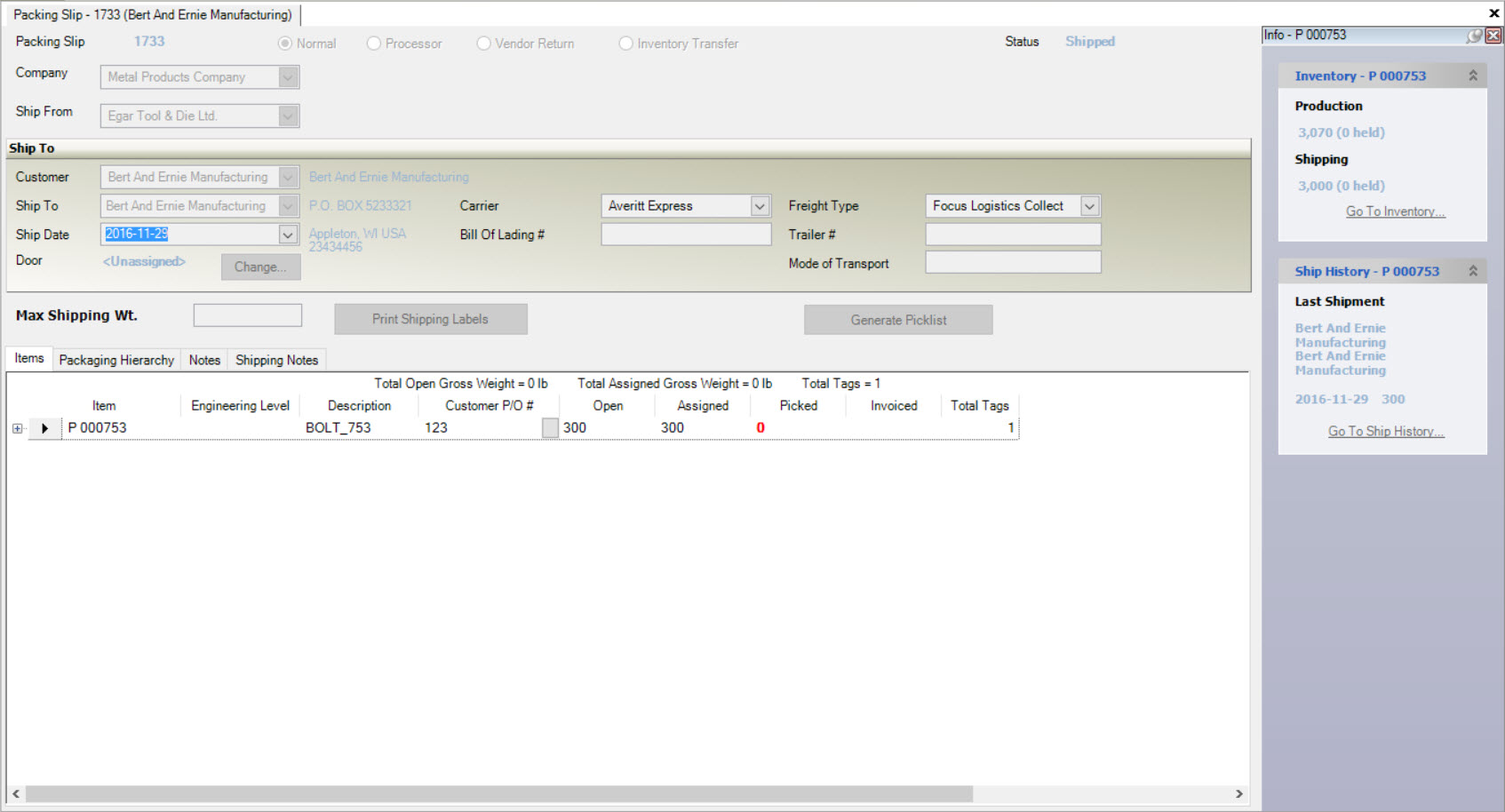The width and height of the screenshot is (1505, 812).
Task: Click the red Picked value 0
Action: point(760,428)
